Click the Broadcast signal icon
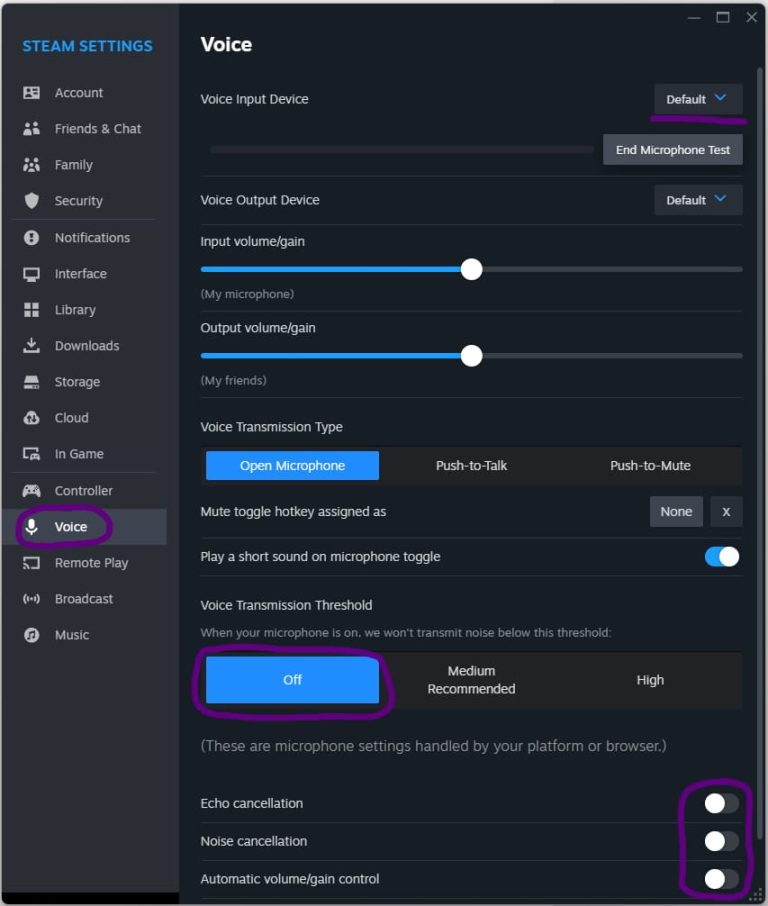The image size is (768, 906). coord(31,599)
